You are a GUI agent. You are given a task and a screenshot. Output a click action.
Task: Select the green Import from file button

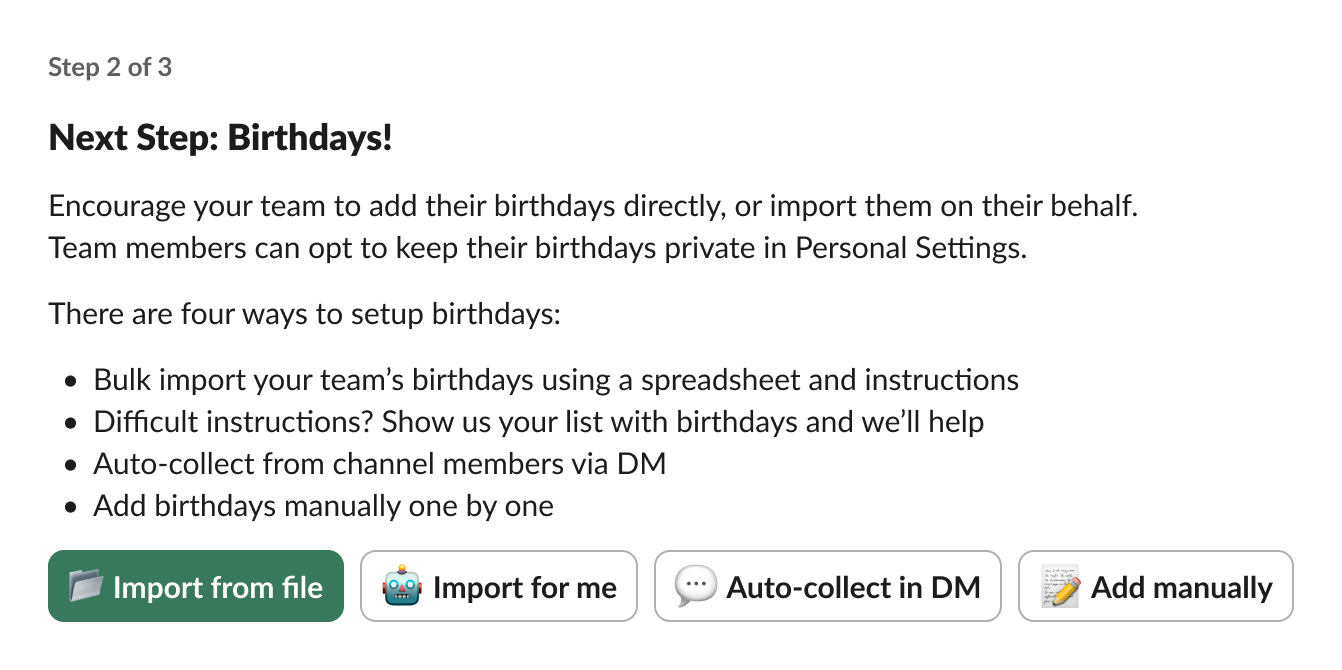(195, 587)
